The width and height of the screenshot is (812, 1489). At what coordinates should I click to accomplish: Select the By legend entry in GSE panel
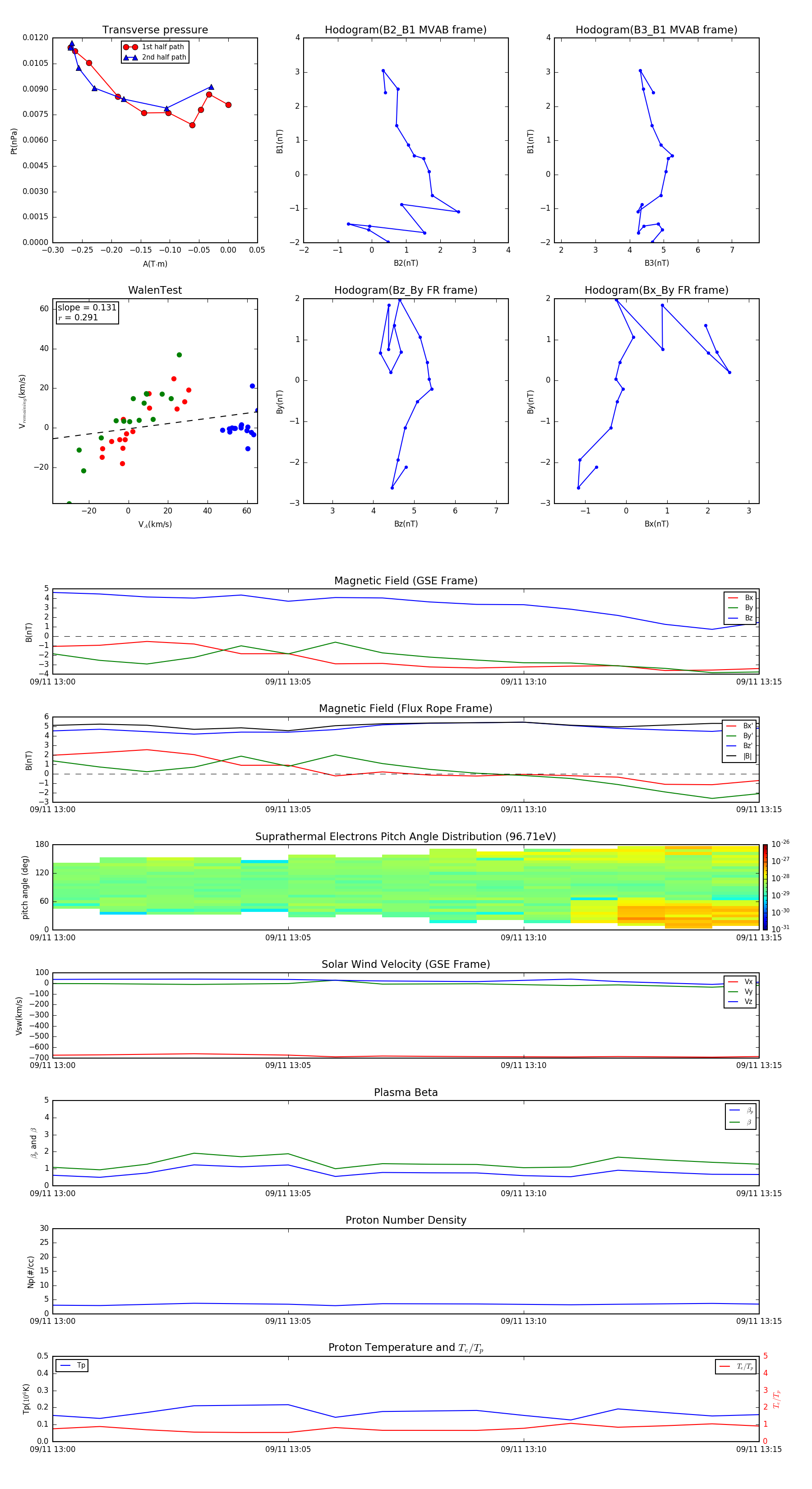pos(740,607)
